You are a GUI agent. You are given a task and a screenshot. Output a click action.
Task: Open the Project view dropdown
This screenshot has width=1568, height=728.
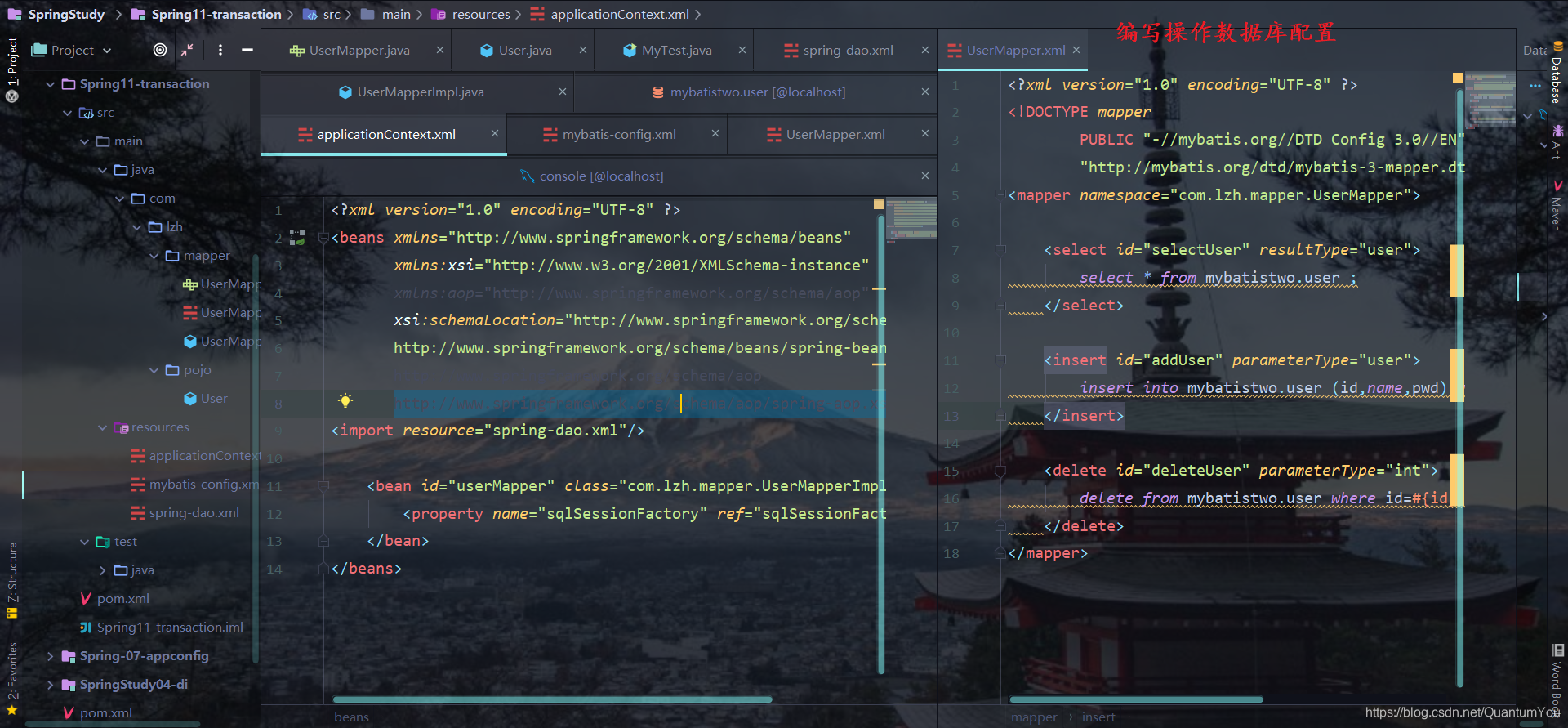pos(71,50)
